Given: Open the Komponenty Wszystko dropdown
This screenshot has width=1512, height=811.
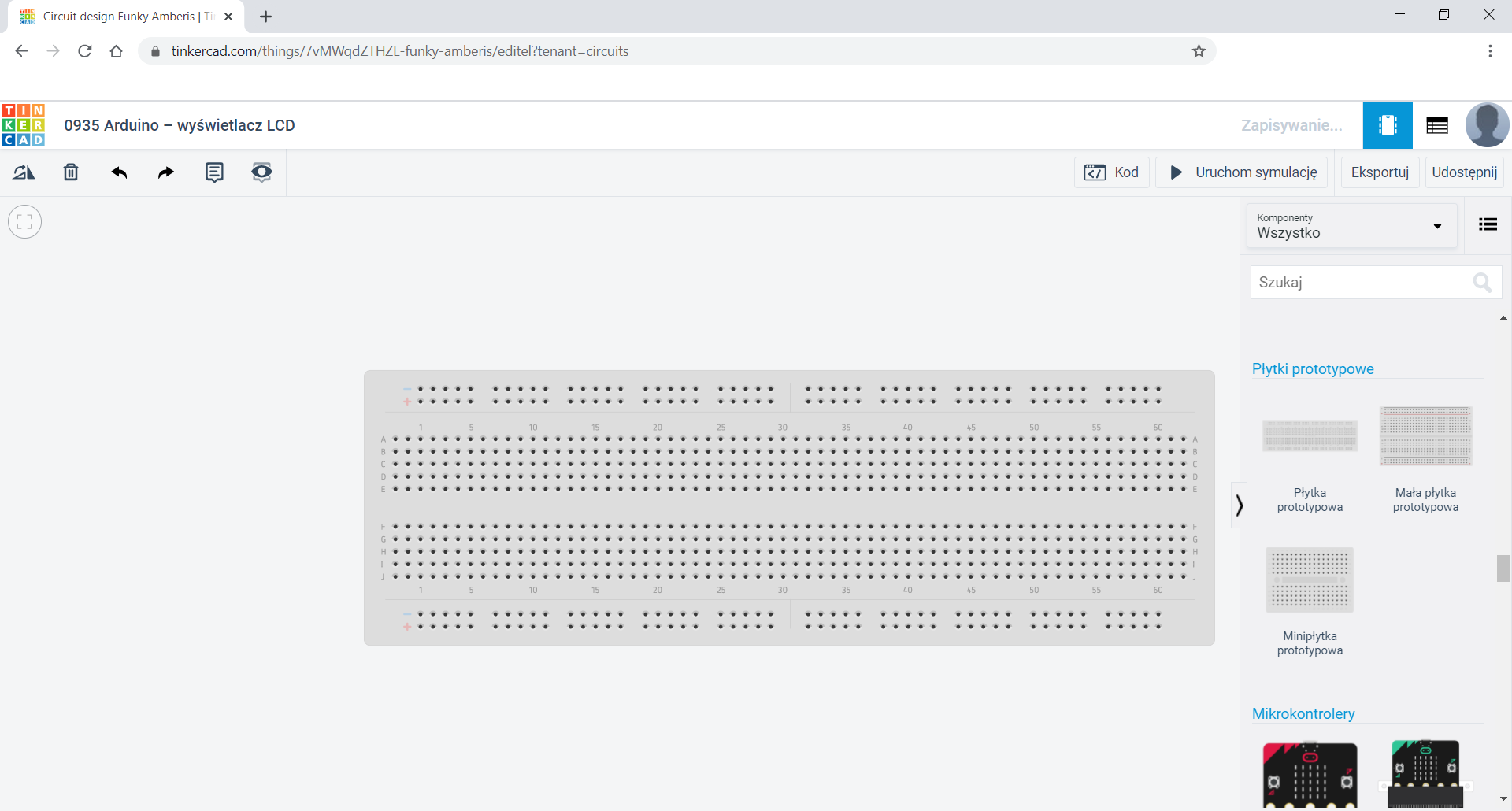Looking at the screenshot, I should pos(1351,226).
